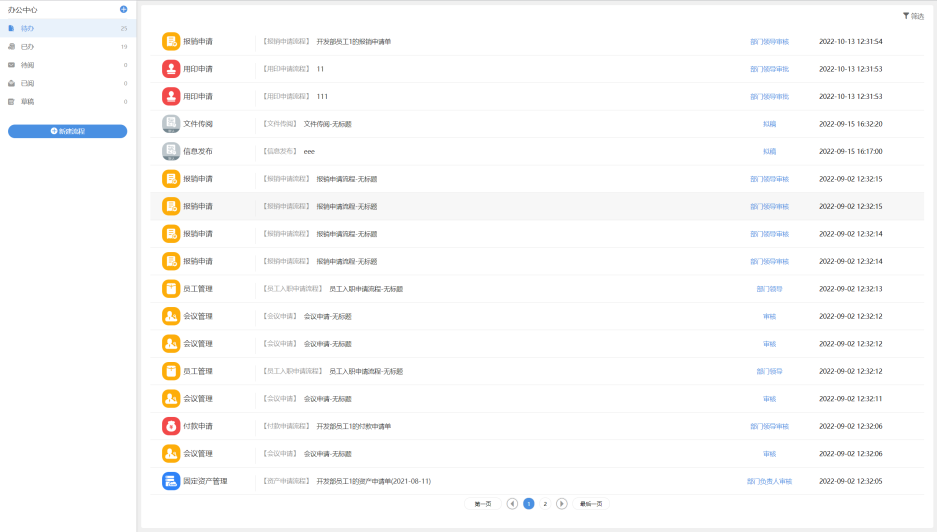Open the 待办 list in sidebar
The image size is (937, 532).
tap(28, 28)
